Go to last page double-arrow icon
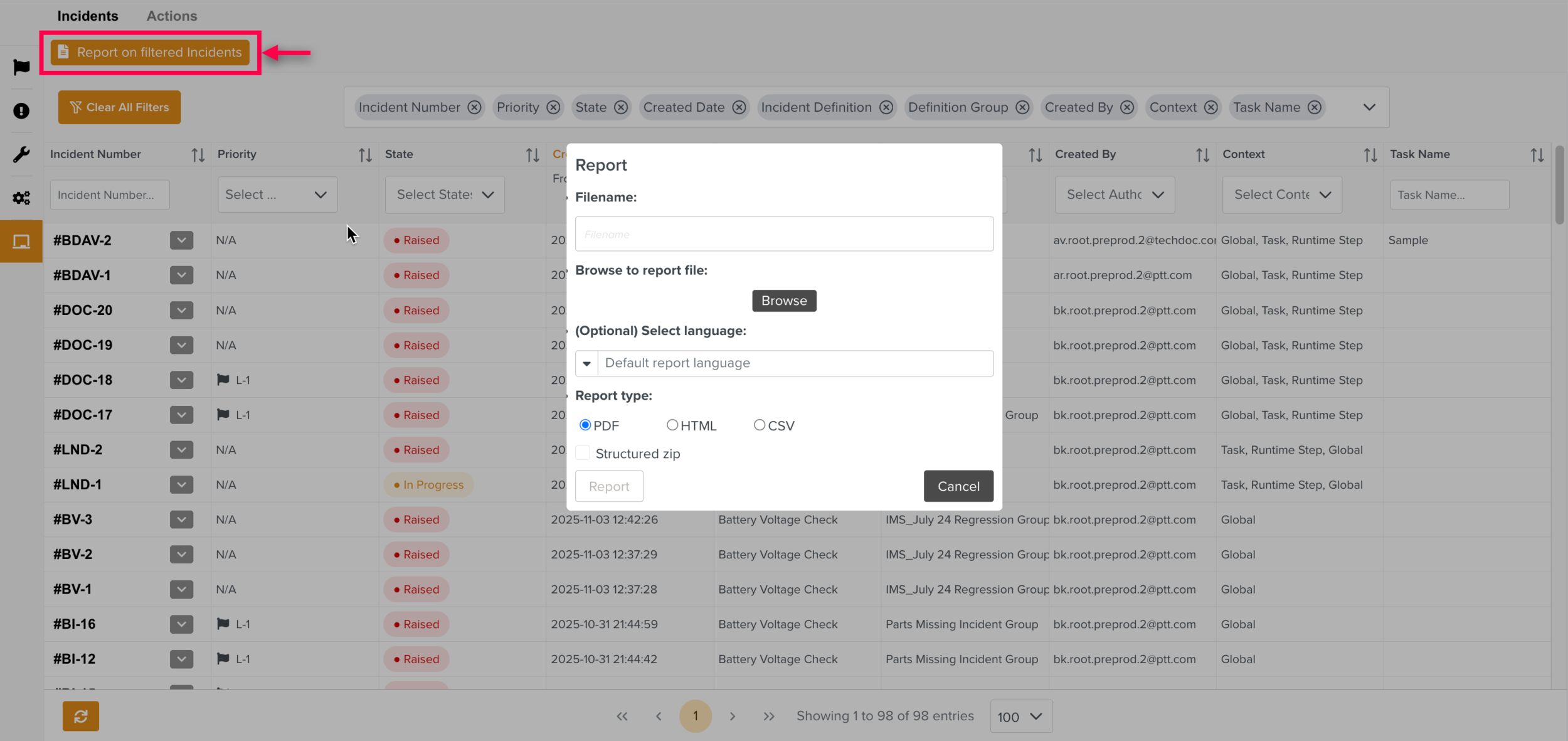 (x=769, y=717)
